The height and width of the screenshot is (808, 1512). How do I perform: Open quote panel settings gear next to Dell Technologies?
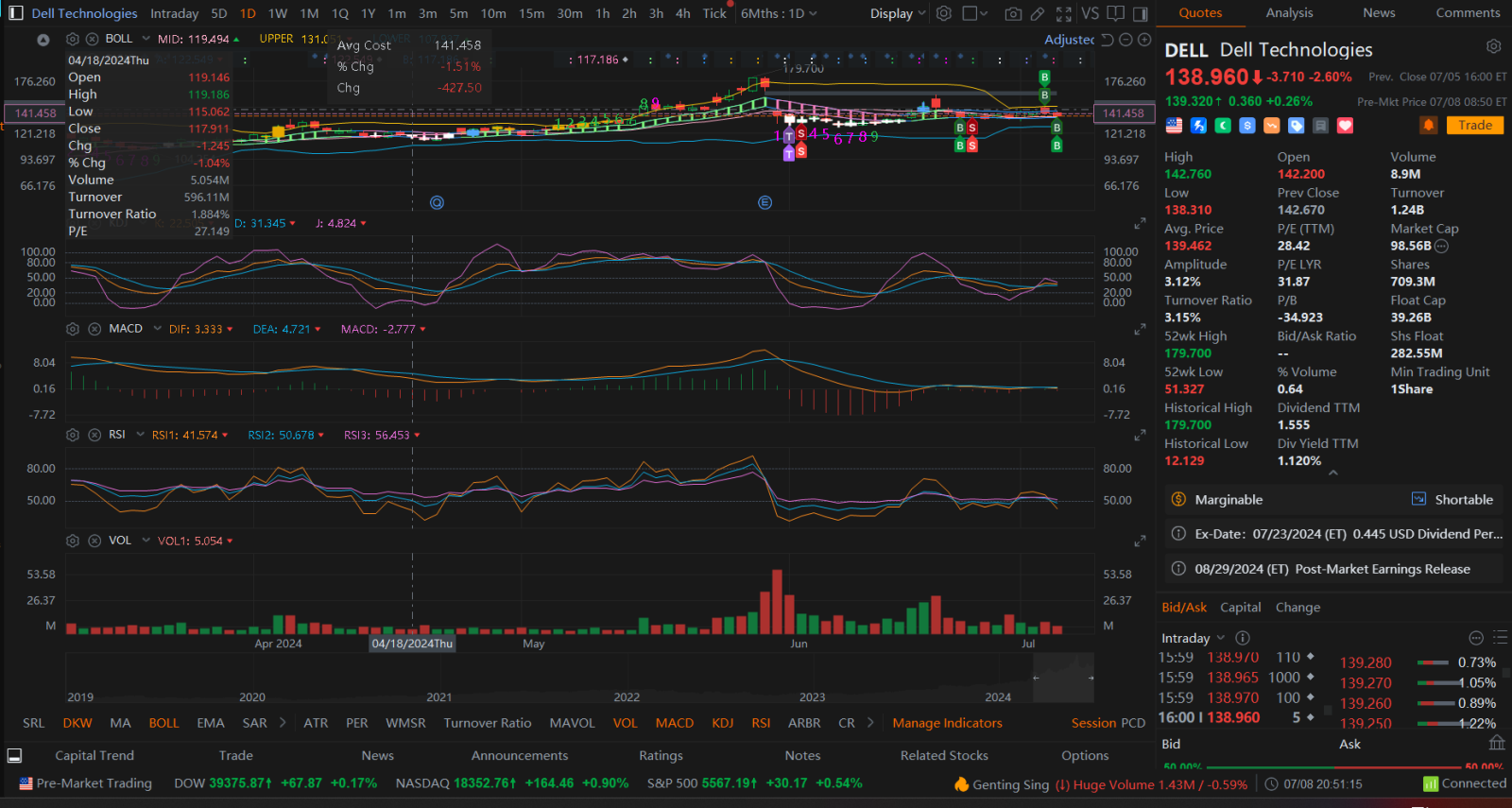pos(1493,46)
